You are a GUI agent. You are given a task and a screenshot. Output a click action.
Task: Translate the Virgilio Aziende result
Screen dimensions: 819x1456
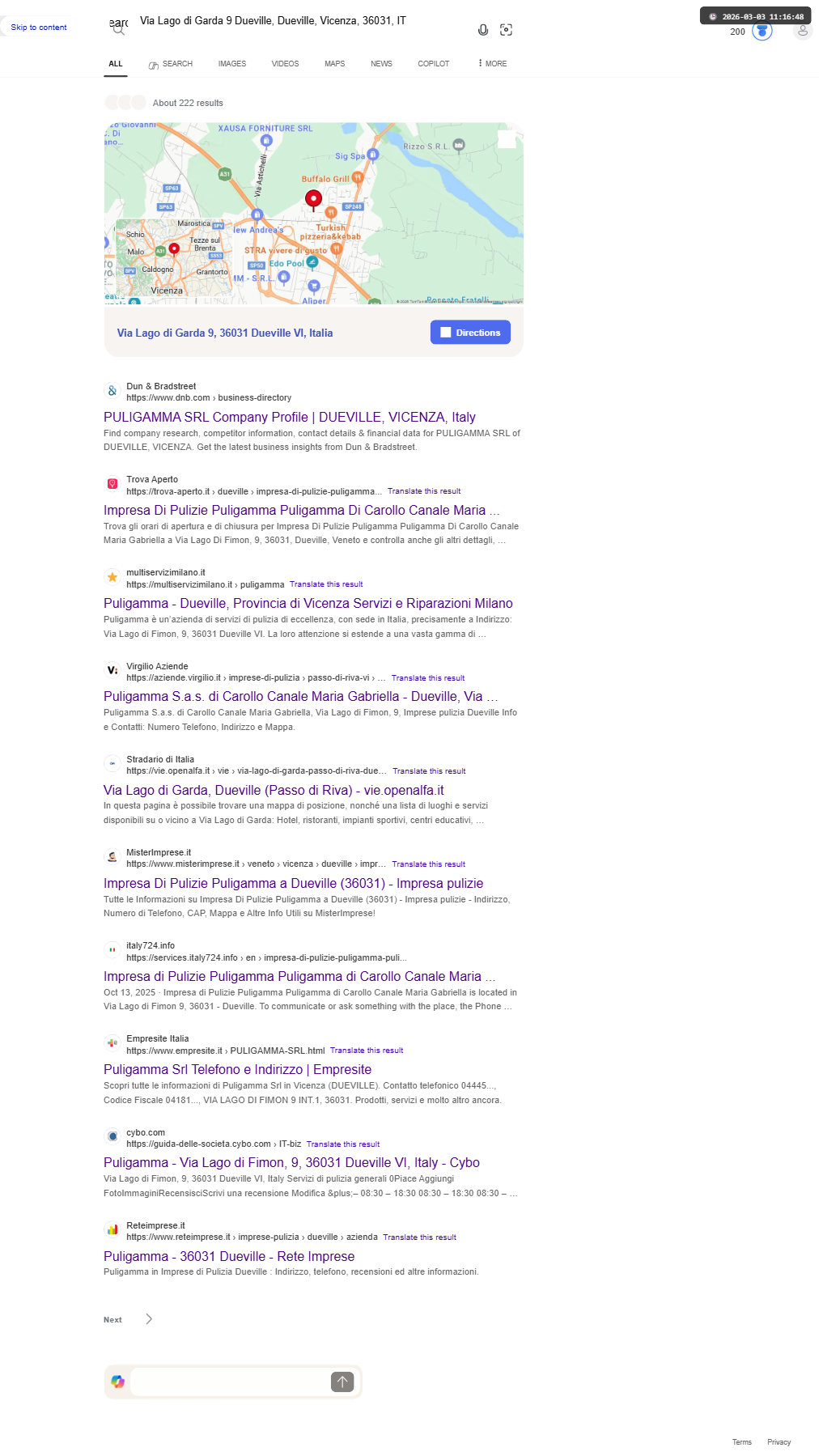[428, 678]
